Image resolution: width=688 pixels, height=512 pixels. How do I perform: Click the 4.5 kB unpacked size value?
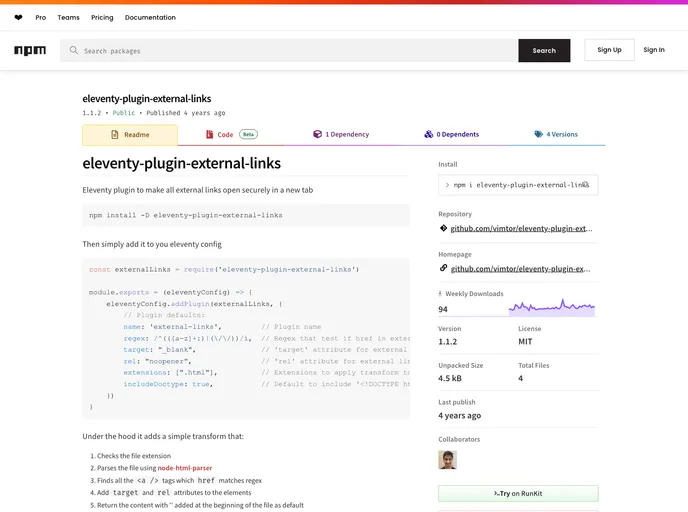coord(450,378)
